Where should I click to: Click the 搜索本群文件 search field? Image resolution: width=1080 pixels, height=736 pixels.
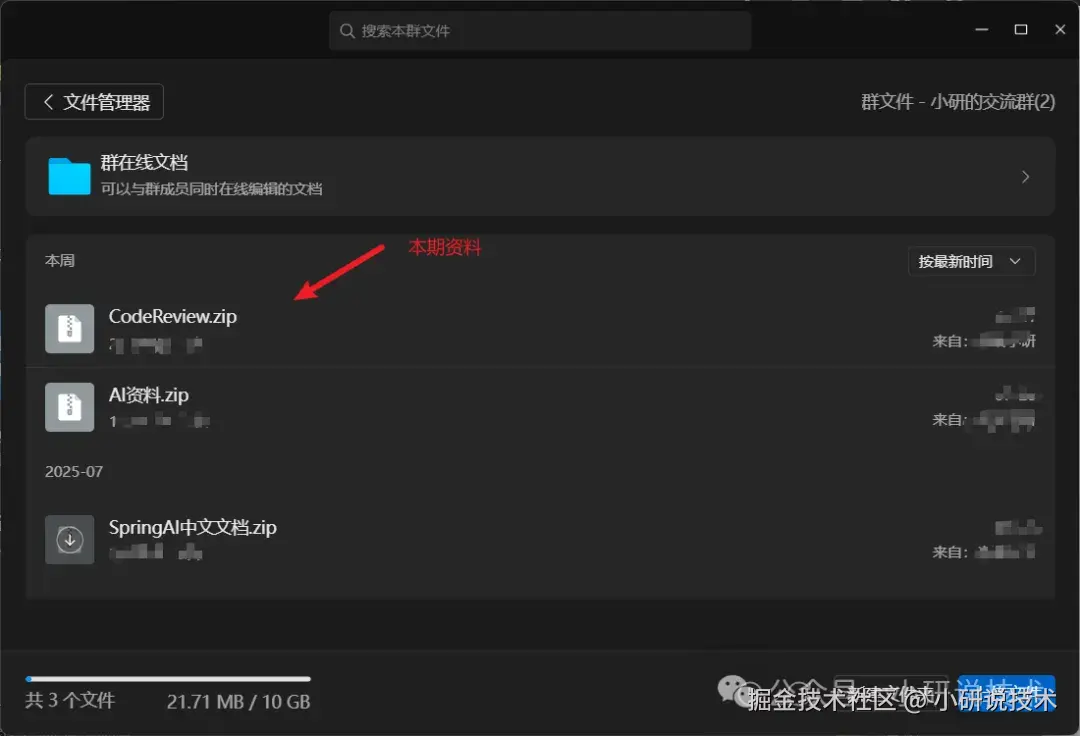click(x=540, y=31)
